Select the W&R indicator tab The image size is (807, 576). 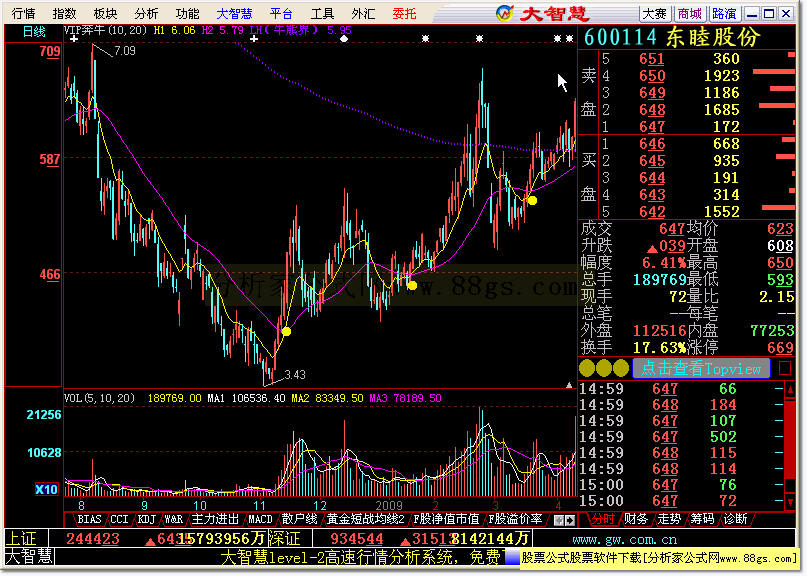pyautogui.click(x=174, y=519)
